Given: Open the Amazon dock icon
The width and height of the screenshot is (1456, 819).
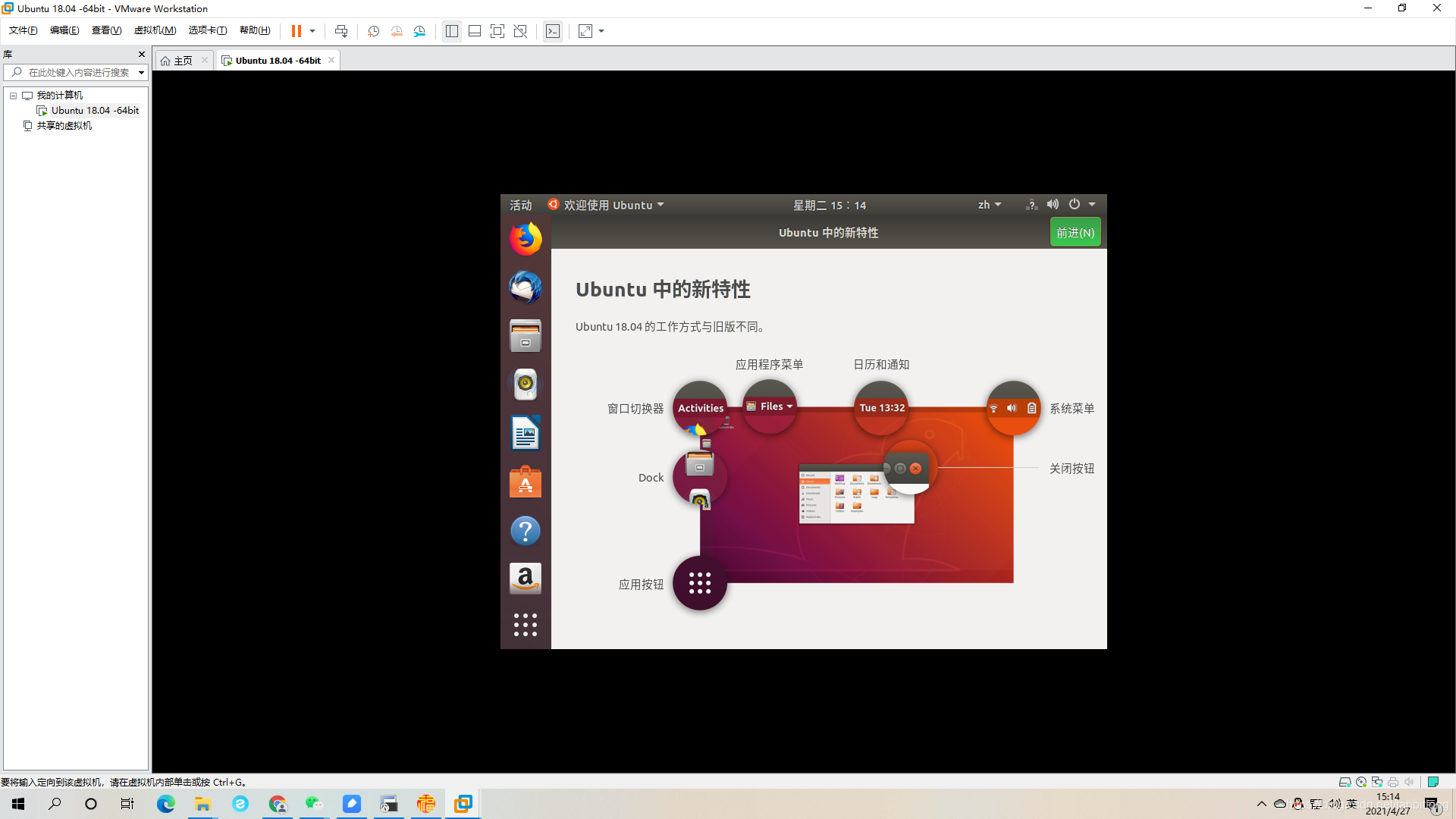Looking at the screenshot, I should click(525, 579).
